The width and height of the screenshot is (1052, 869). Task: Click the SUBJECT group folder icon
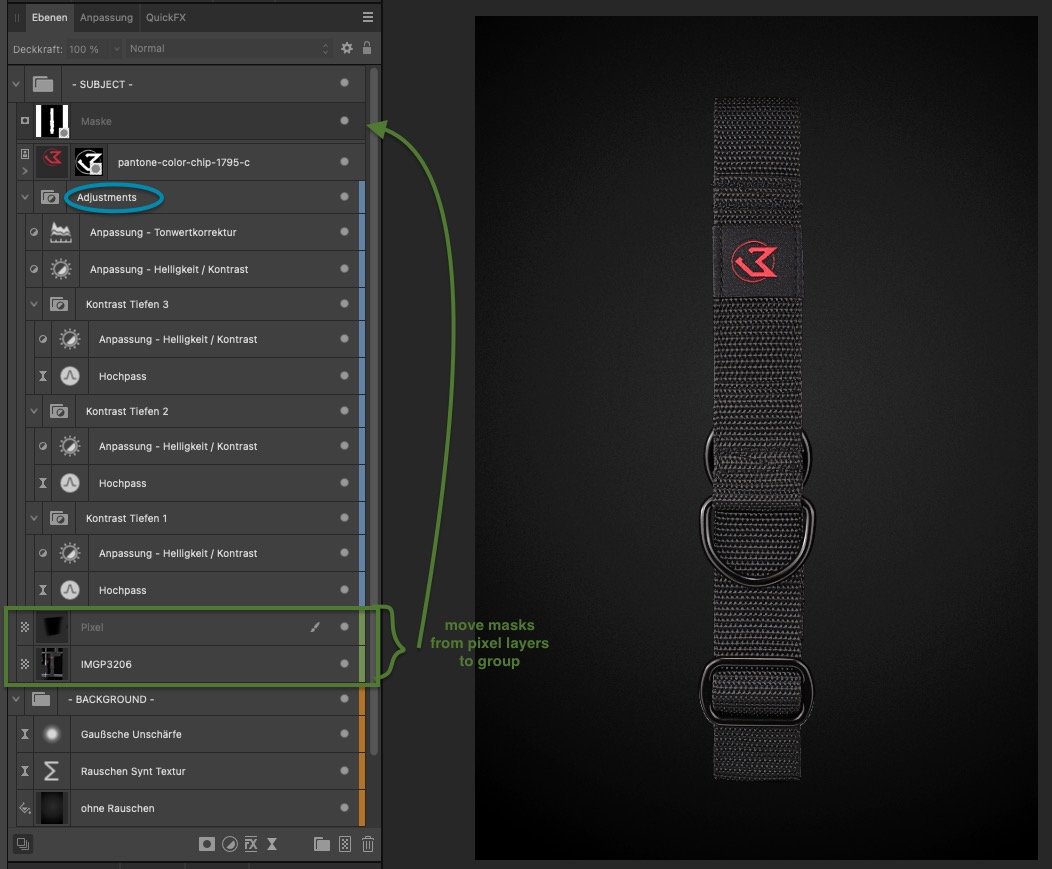coord(43,84)
